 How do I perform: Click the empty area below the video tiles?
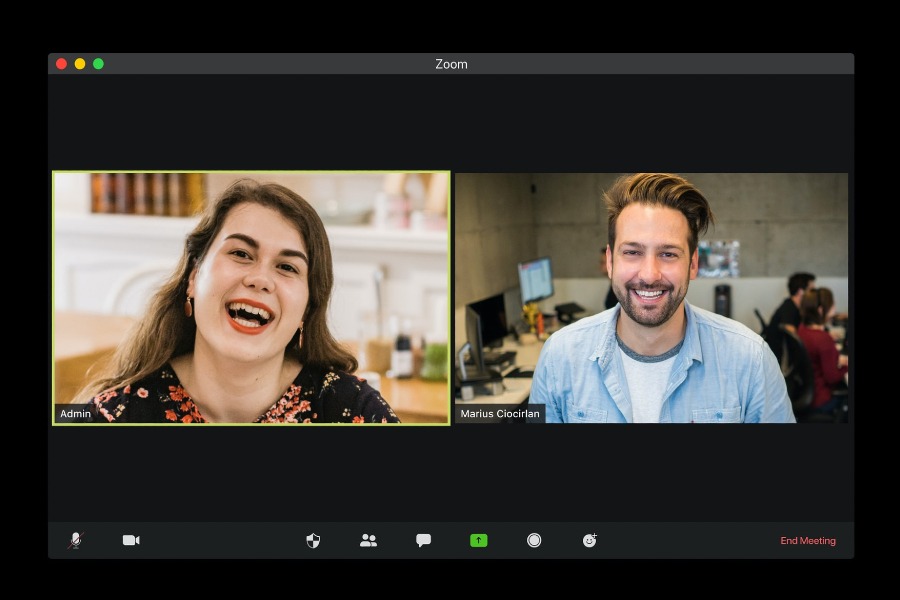tap(450, 470)
